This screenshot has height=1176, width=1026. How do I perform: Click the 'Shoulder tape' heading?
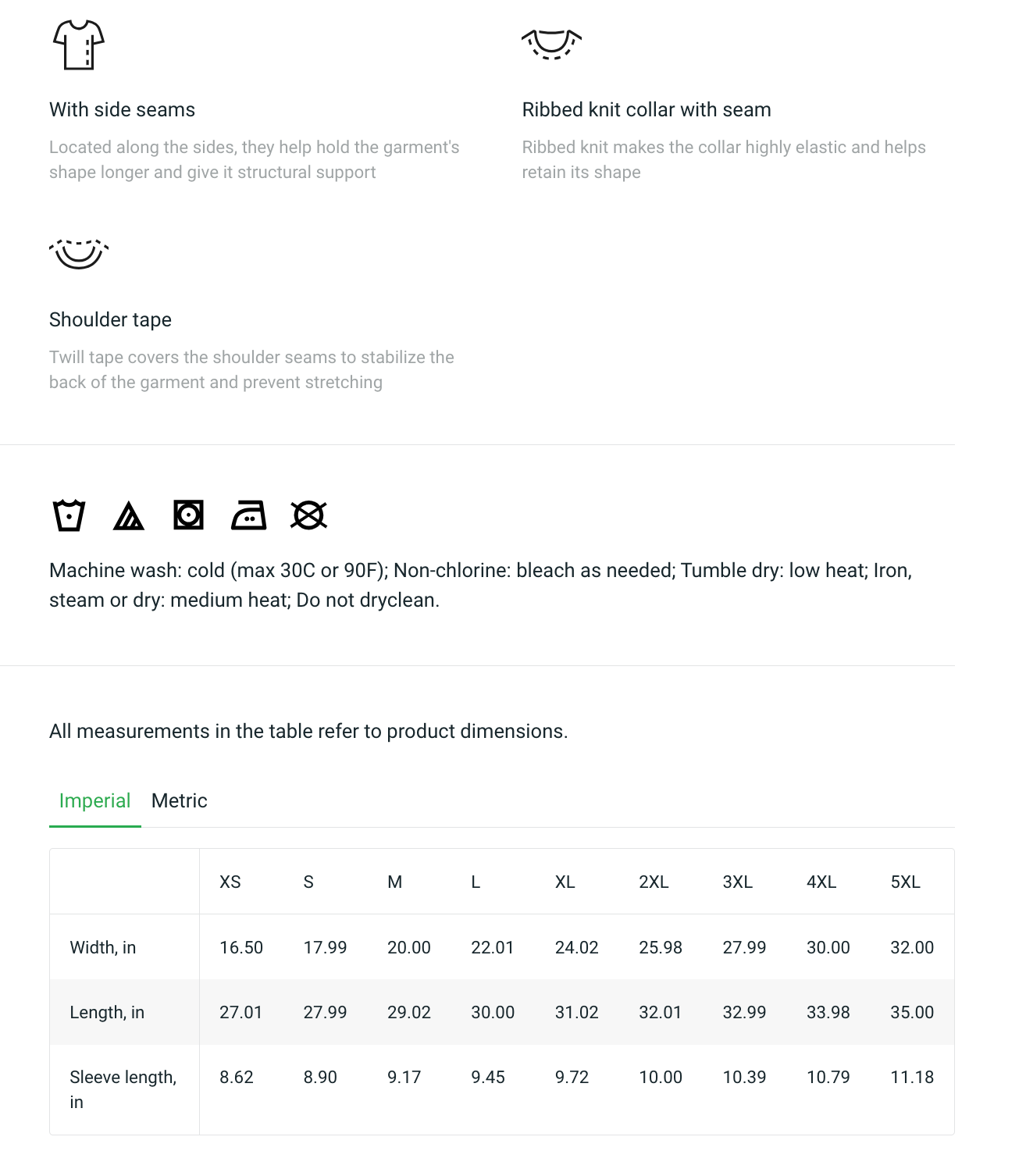[110, 319]
